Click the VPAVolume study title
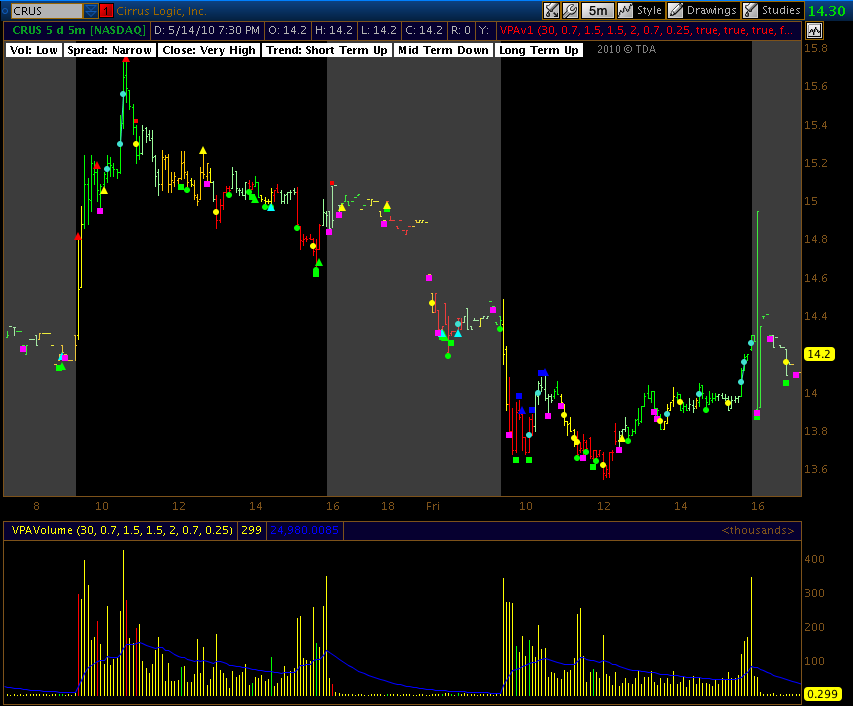The image size is (853, 706). pos(122,530)
